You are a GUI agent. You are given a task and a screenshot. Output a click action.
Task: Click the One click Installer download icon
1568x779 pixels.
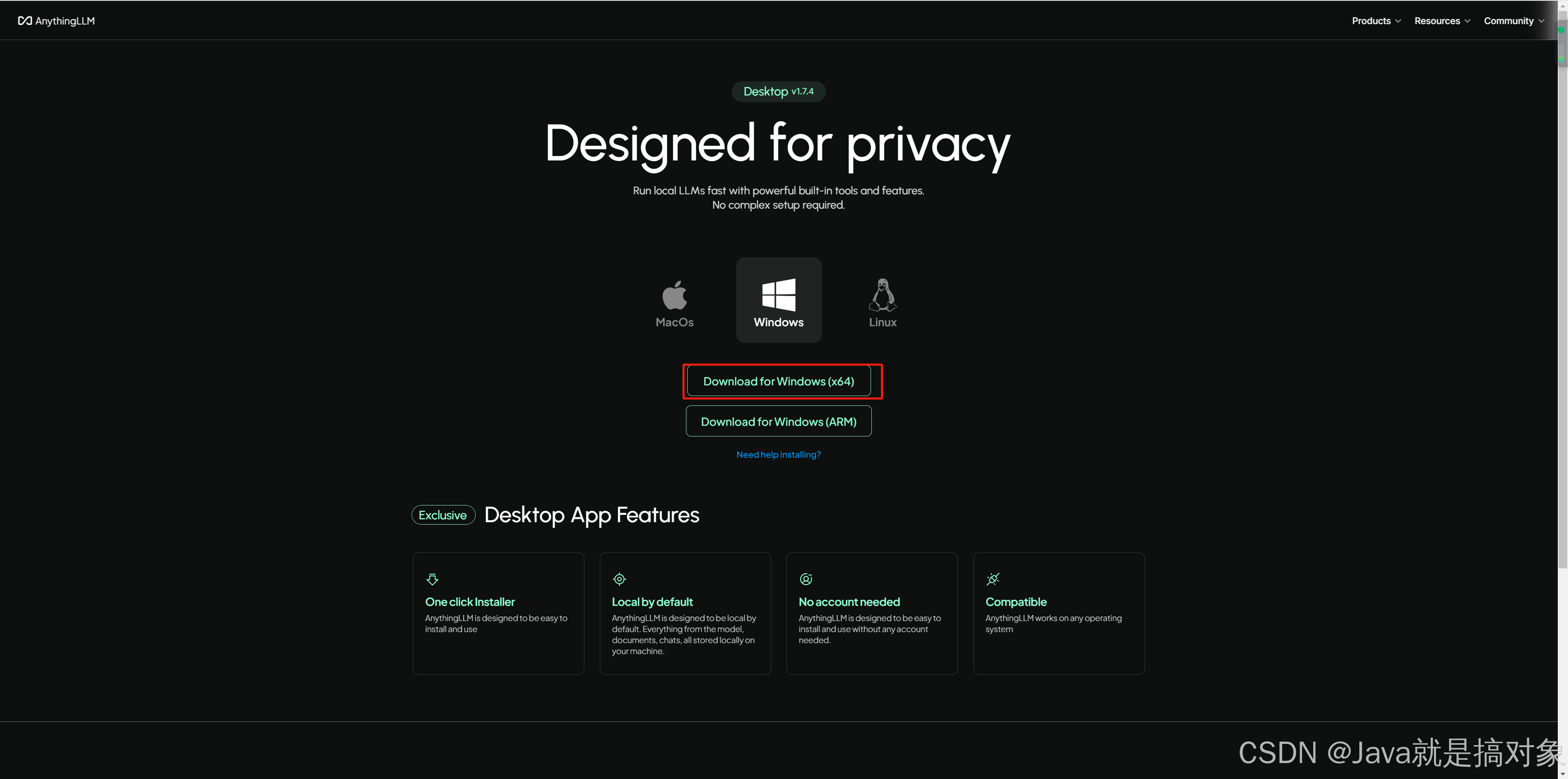click(432, 579)
